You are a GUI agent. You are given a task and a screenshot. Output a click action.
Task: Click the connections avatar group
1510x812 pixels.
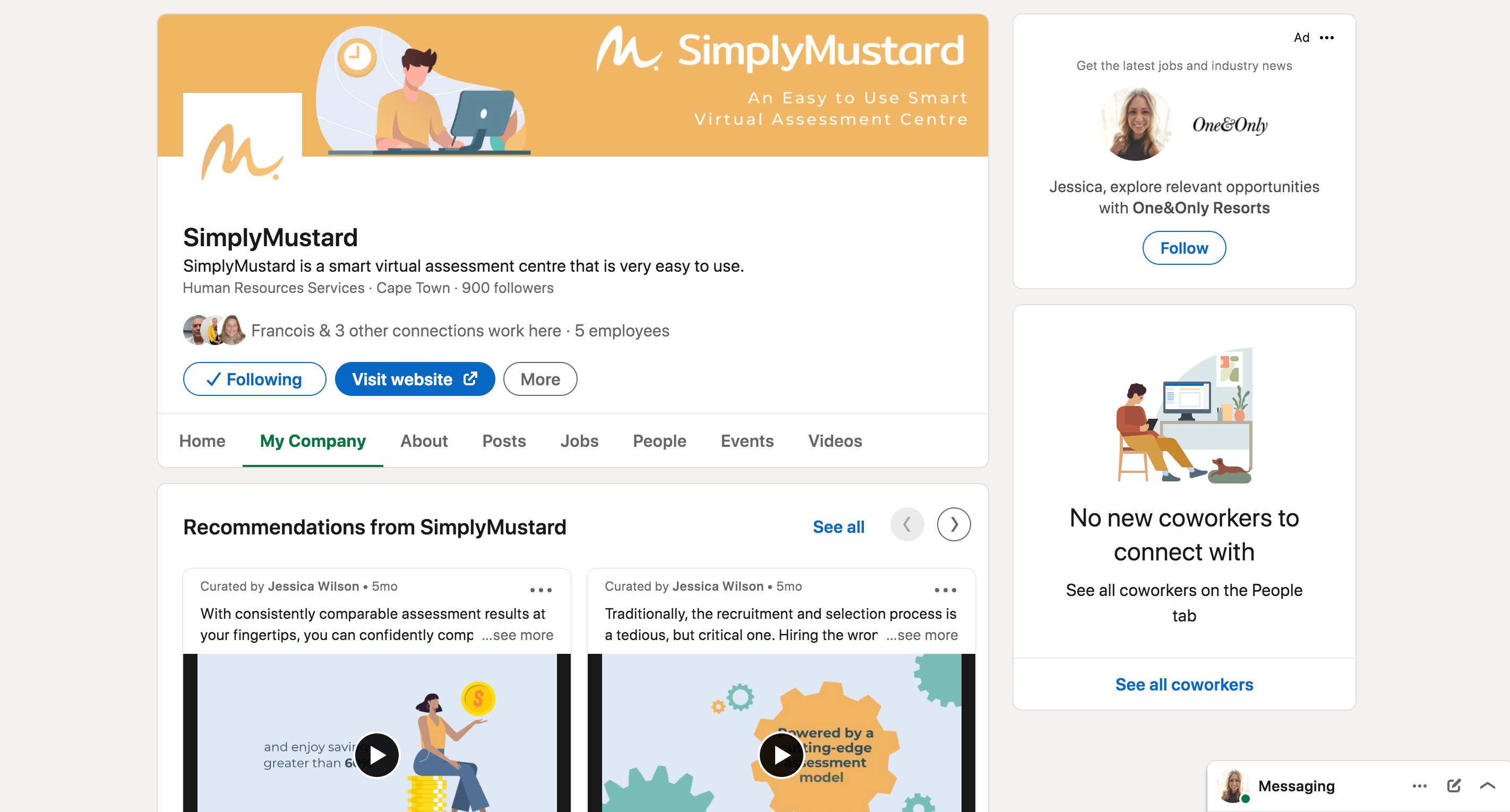(214, 331)
